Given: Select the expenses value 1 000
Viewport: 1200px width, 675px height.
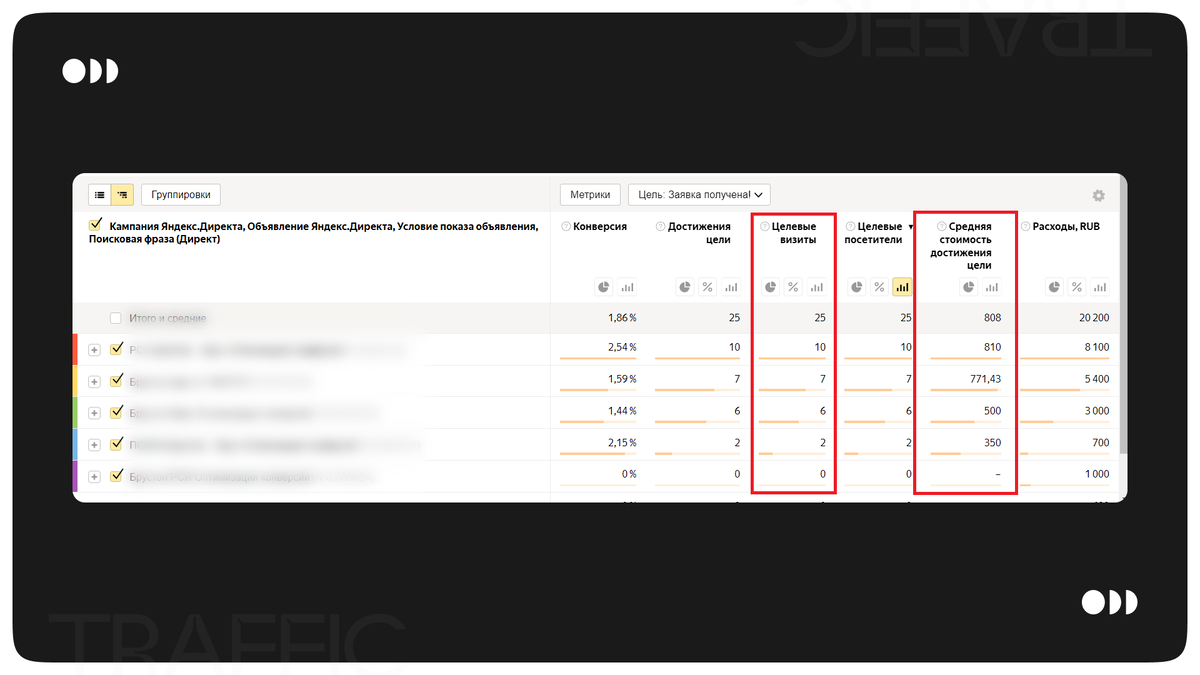Looking at the screenshot, I should (1097, 474).
